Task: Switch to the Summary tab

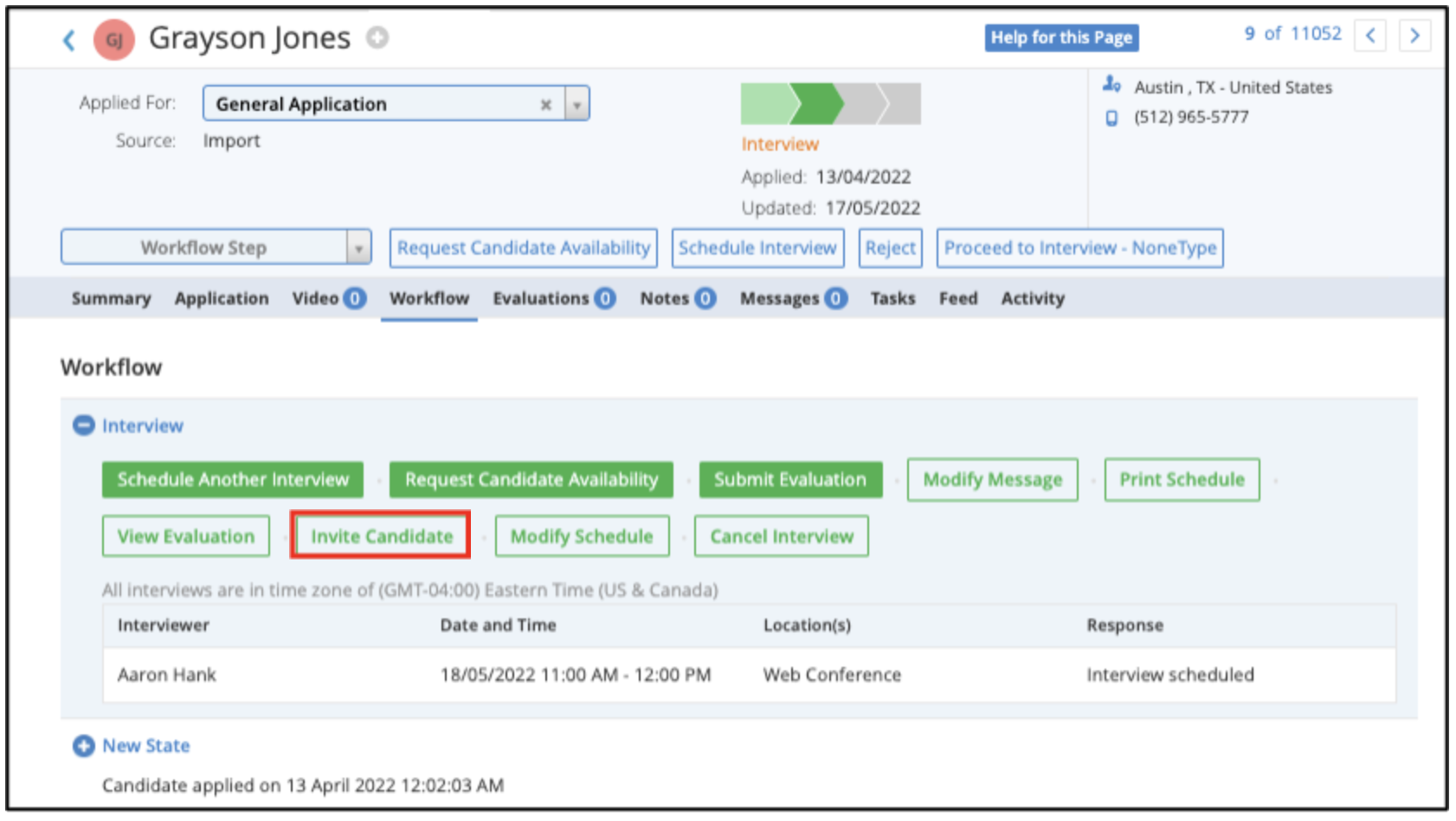Action: [x=111, y=298]
